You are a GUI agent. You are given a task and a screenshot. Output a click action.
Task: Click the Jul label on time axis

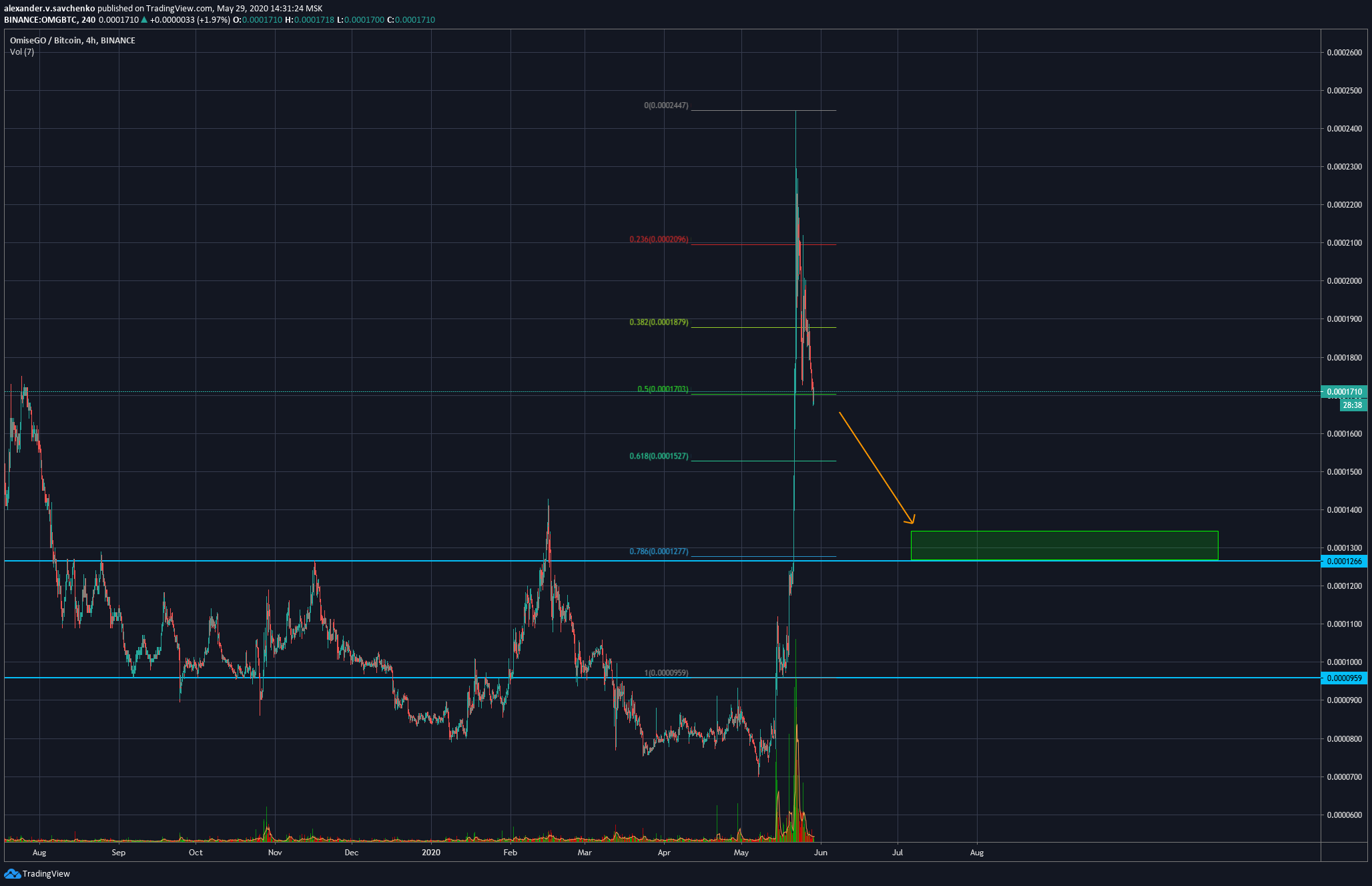click(x=898, y=853)
